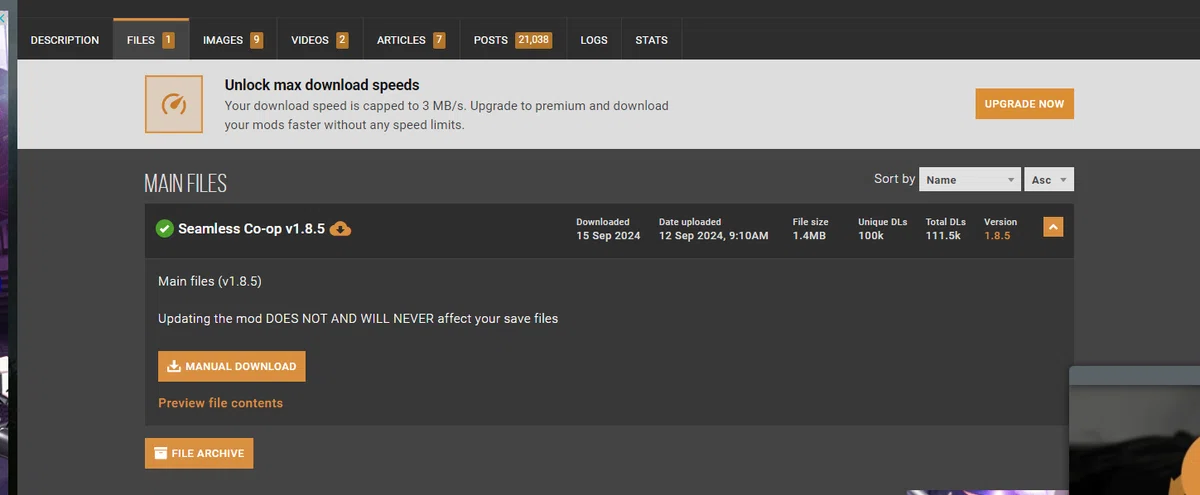Collapse the Seamless Co-op file entry
Screen dimensions: 1200x495
(x=1052, y=227)
